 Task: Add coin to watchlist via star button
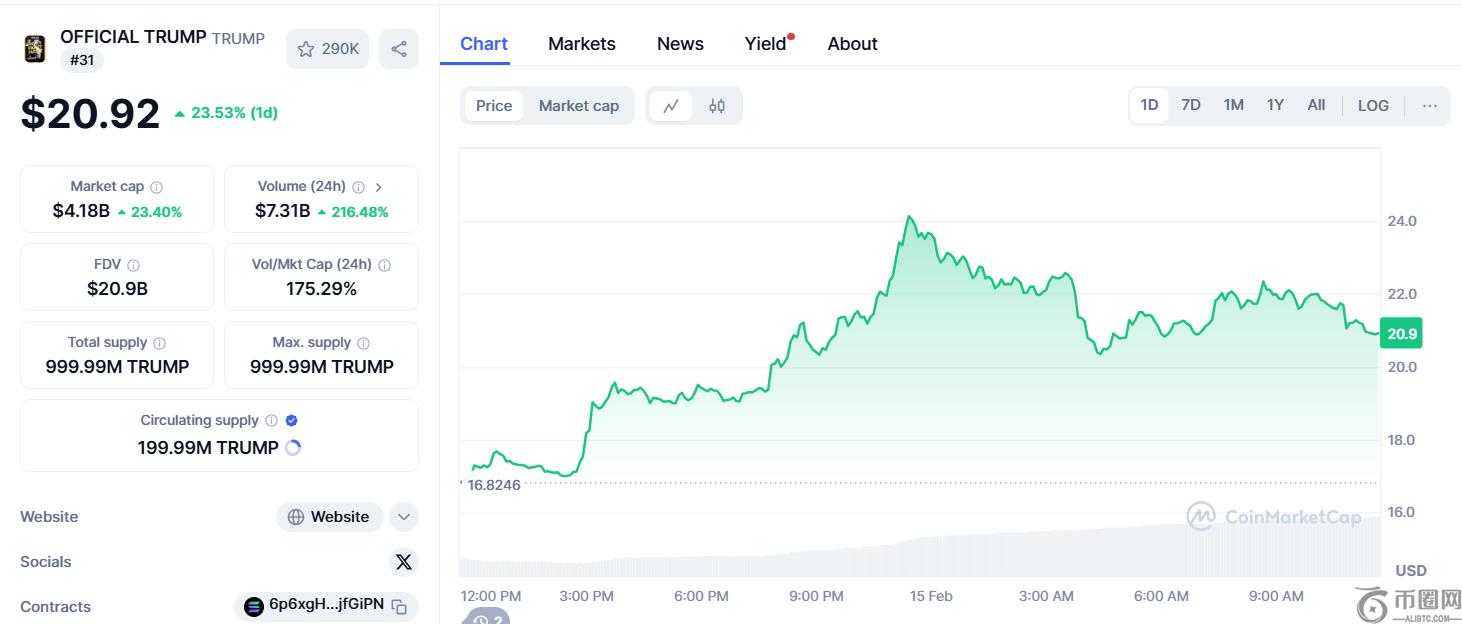(328, 49)
